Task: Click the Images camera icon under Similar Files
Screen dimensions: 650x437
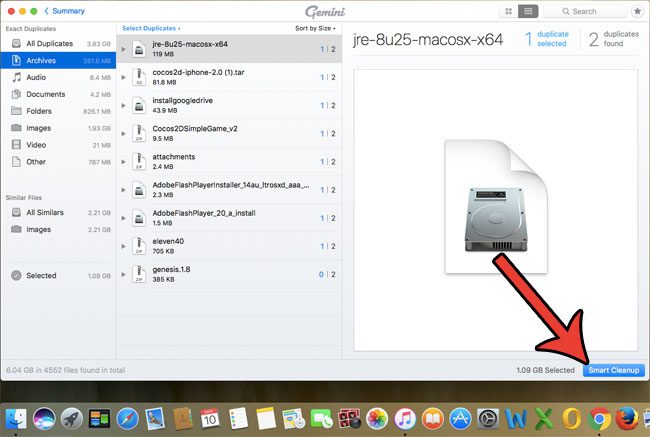Action: pyautogui.click(x=16, y=229)
